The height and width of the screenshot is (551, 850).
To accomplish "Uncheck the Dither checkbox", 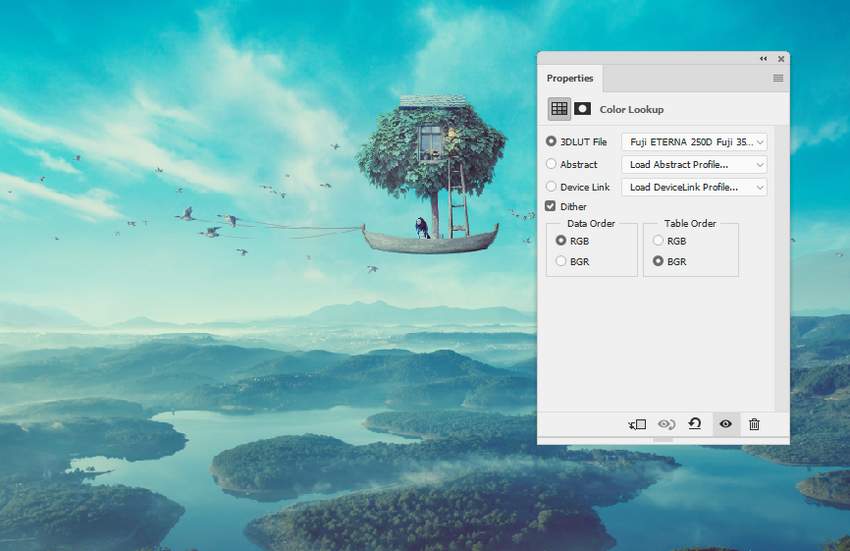I will 550,206.
